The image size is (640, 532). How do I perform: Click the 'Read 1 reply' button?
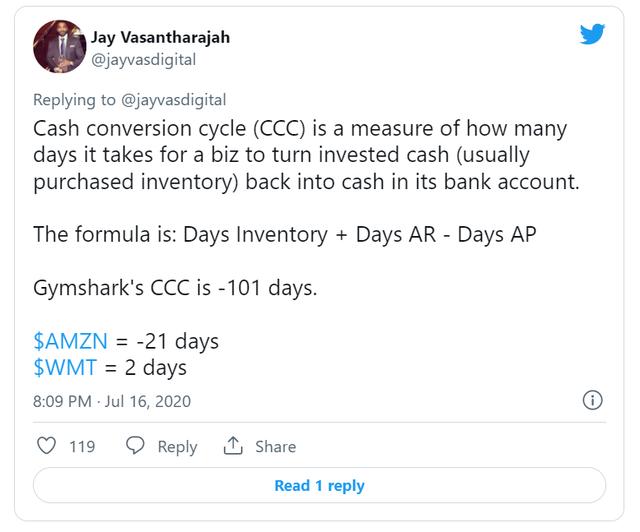[319, 486]
